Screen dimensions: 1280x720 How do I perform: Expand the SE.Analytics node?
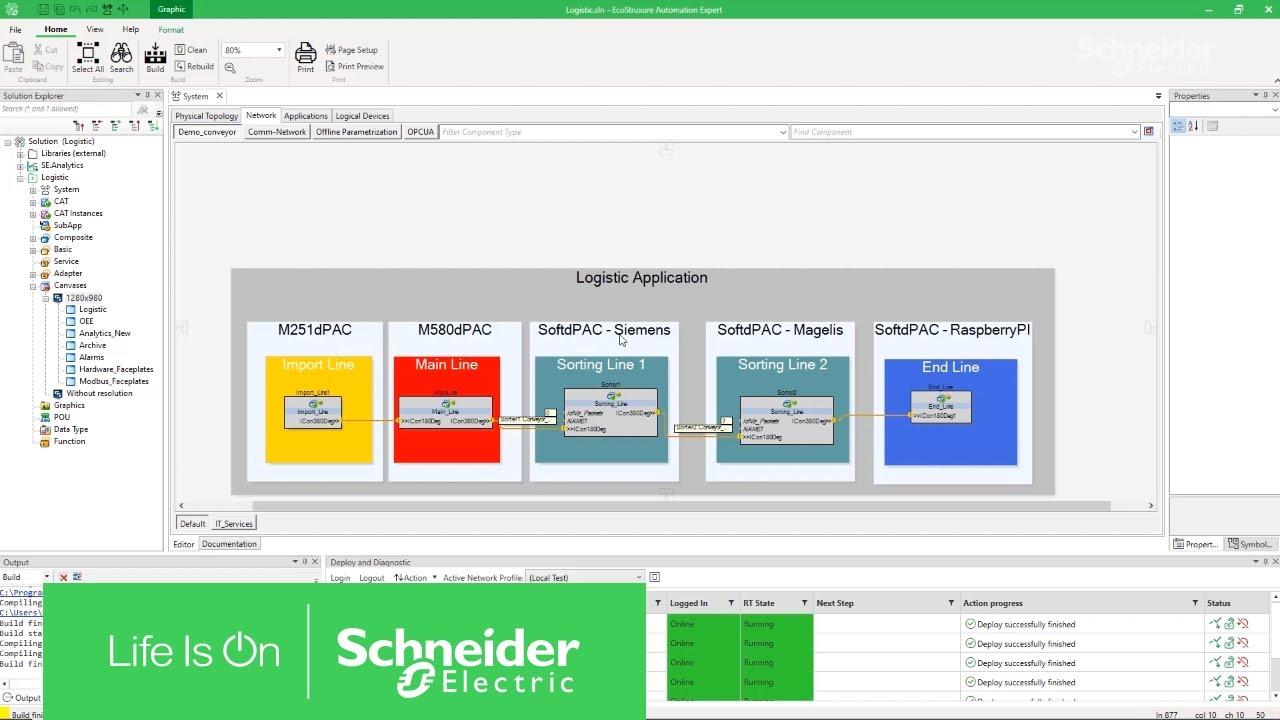(x=20, y=166)
